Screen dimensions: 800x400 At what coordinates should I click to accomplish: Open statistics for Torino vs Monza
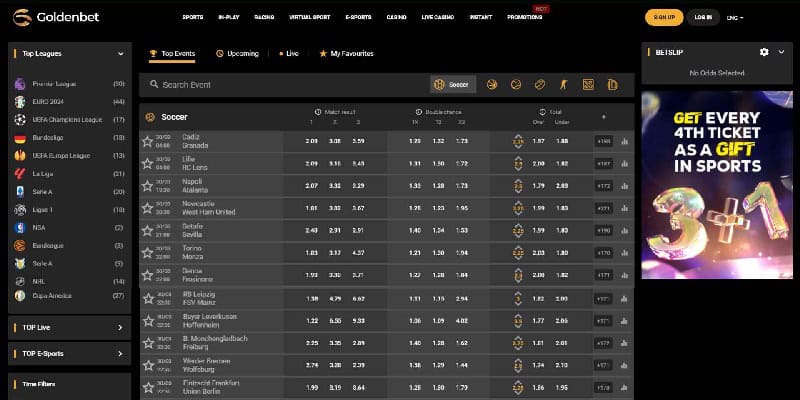[624, 253]
